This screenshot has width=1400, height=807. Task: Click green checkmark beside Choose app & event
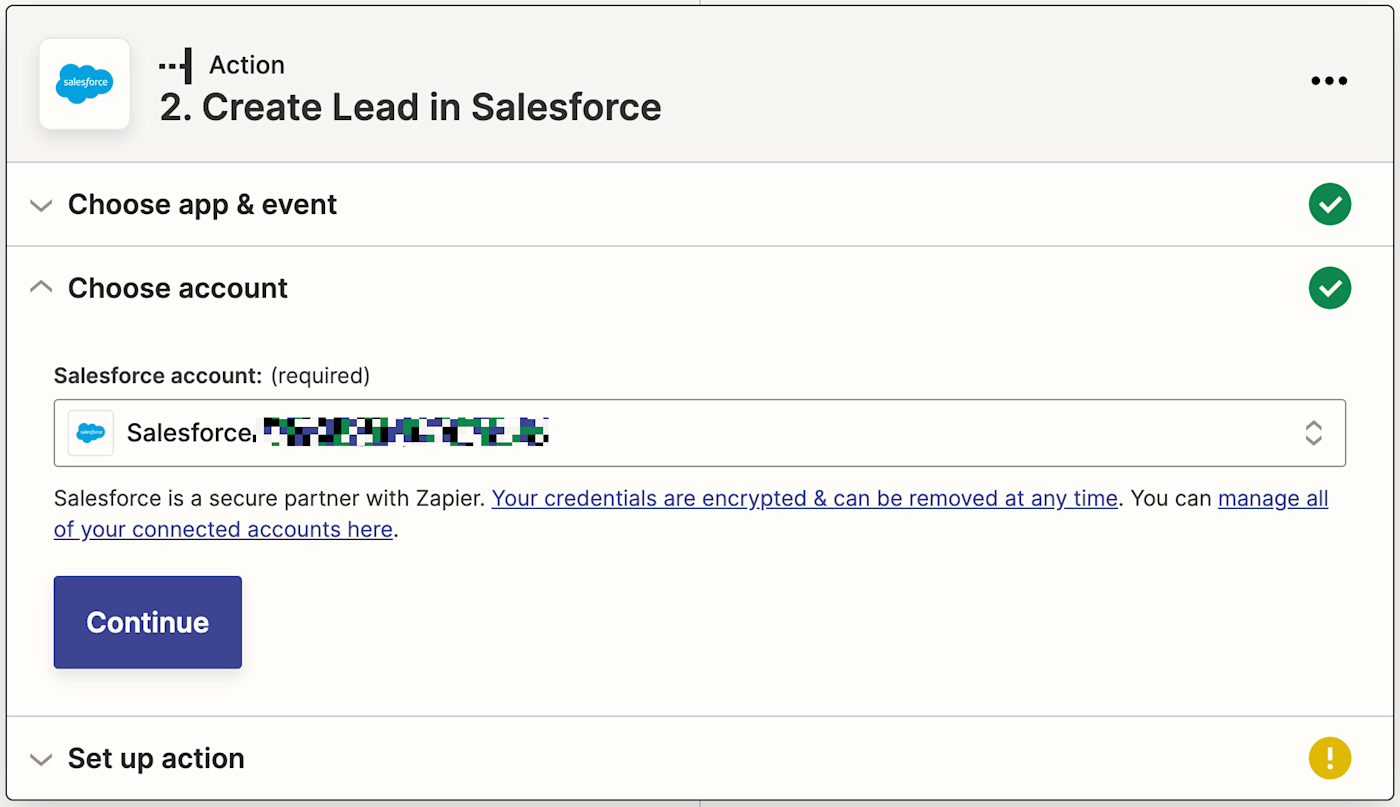coord(1329,205)
